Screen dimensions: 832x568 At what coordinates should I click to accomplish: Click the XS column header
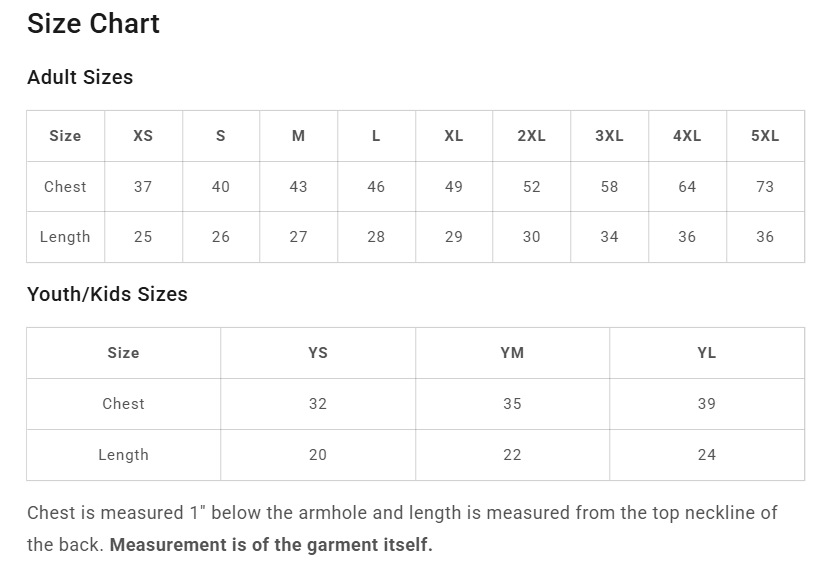[143, 136]
